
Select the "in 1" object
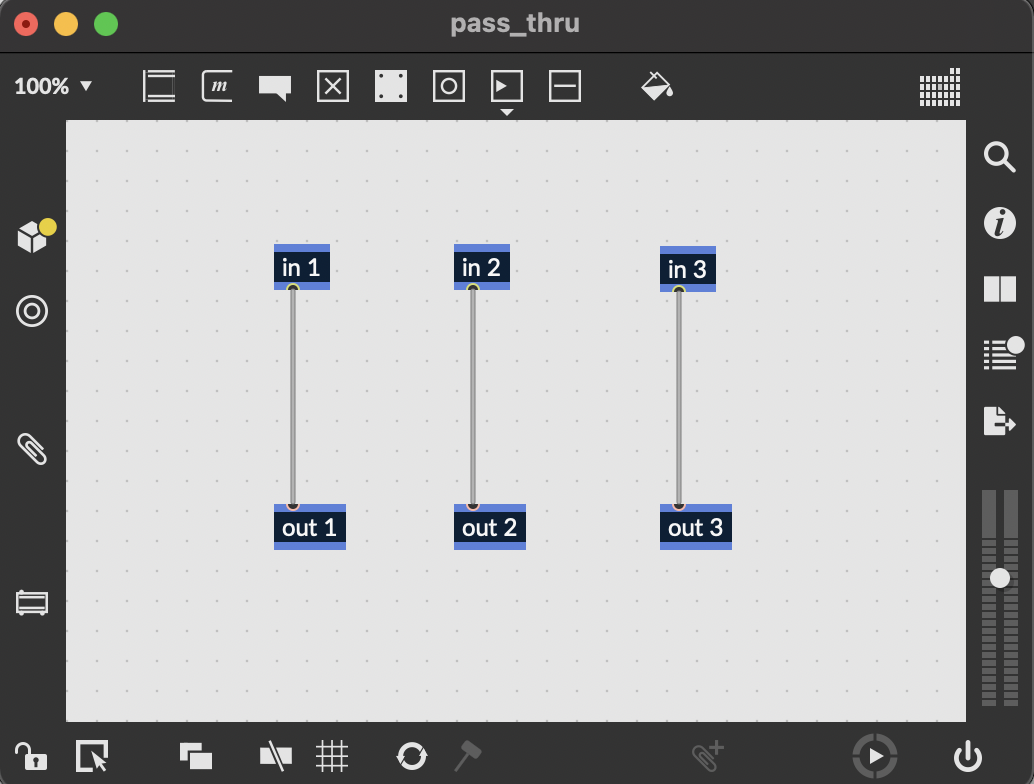tap(301, 267)
